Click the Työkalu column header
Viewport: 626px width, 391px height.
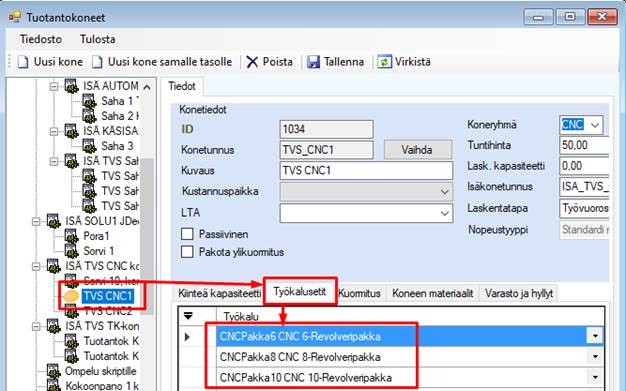pos(410,316)
